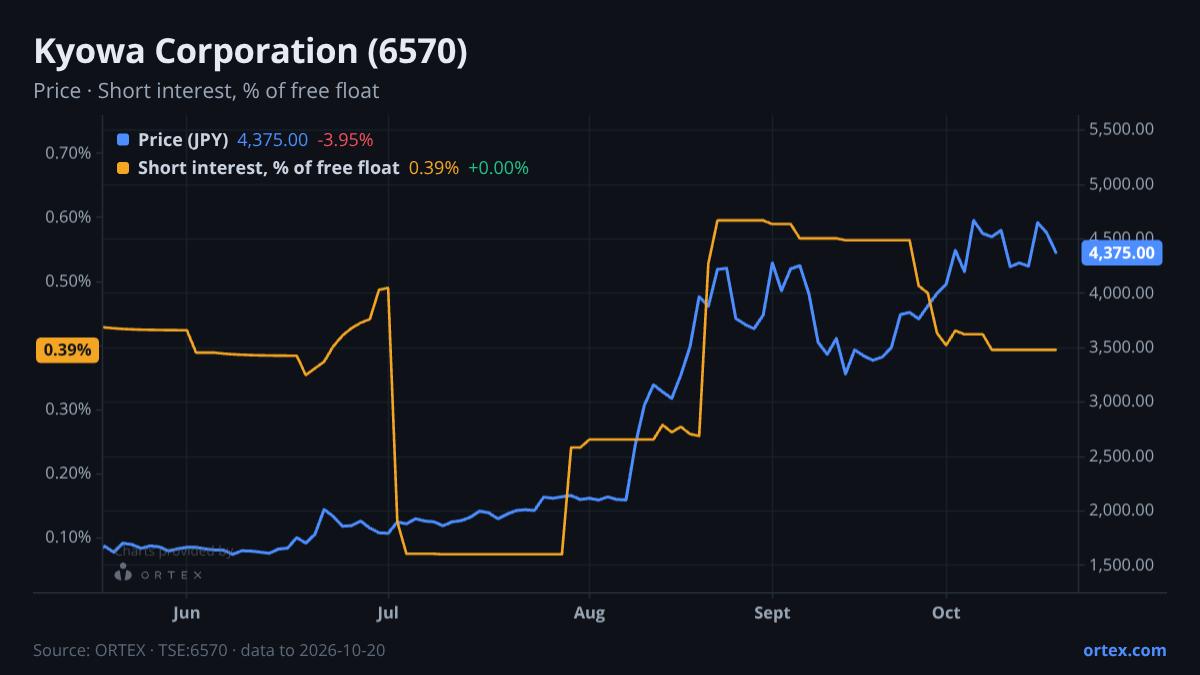Click the +0.00% short interest change value

coord(498,168)
